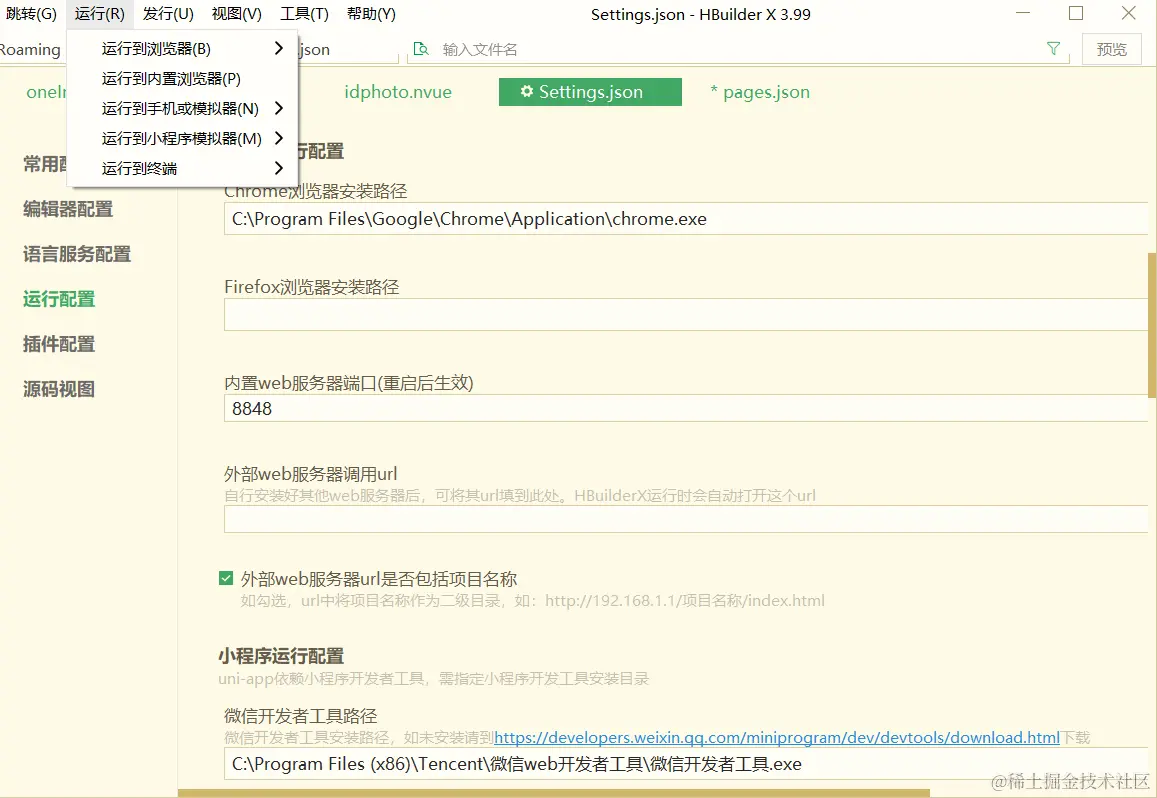Open the 帮助(Y) menu
This screenshot has width=1157, height=798.
(371, 13)
